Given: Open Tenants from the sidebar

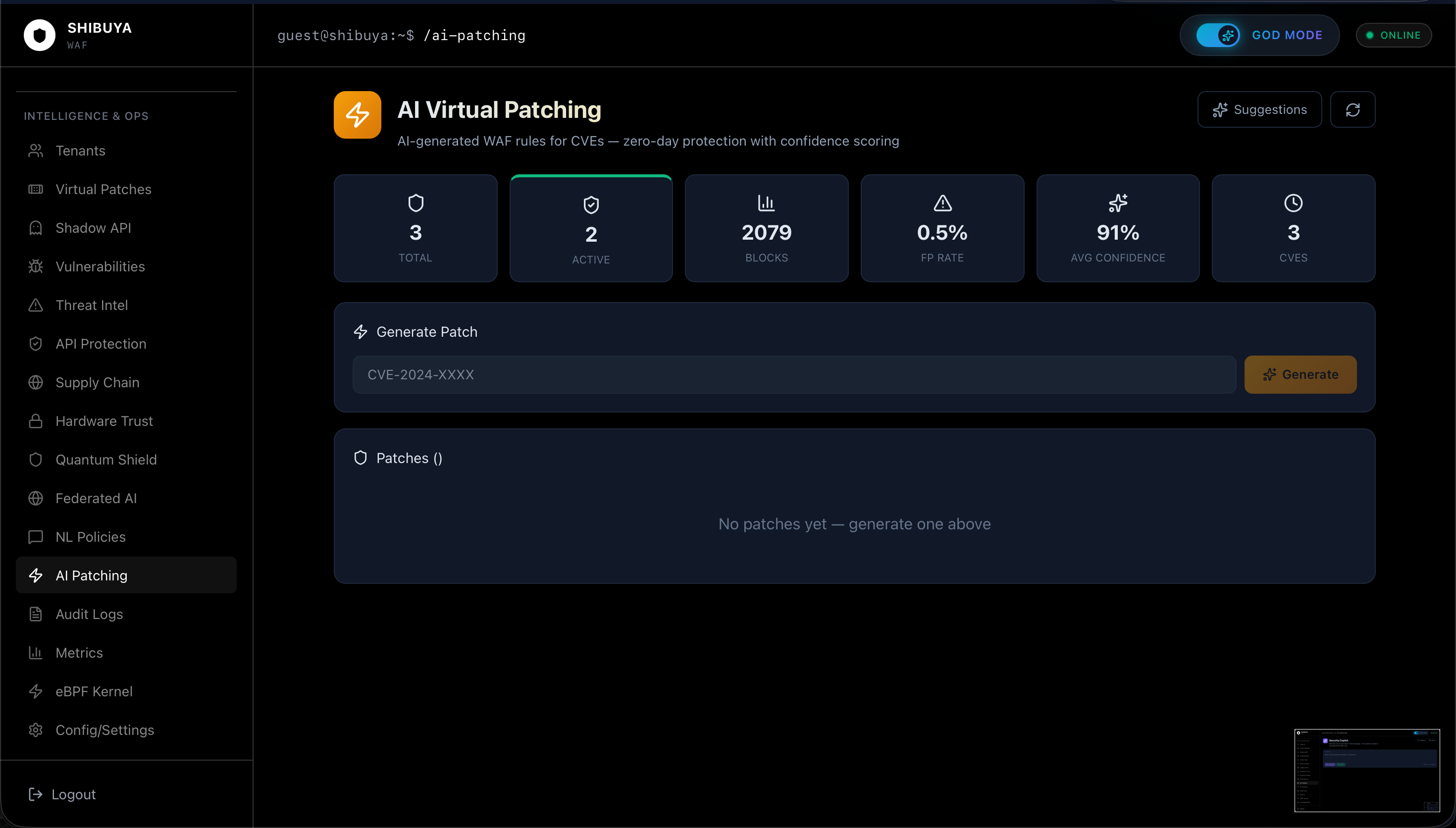Looking at the screenshot, I should pos(80,151).
